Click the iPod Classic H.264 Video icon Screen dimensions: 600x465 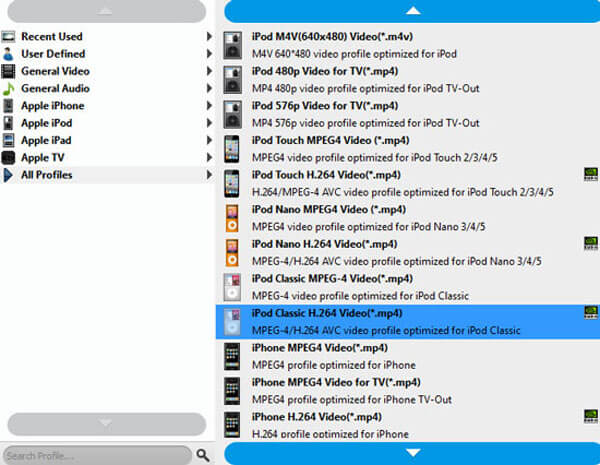(x=232, y=322)
